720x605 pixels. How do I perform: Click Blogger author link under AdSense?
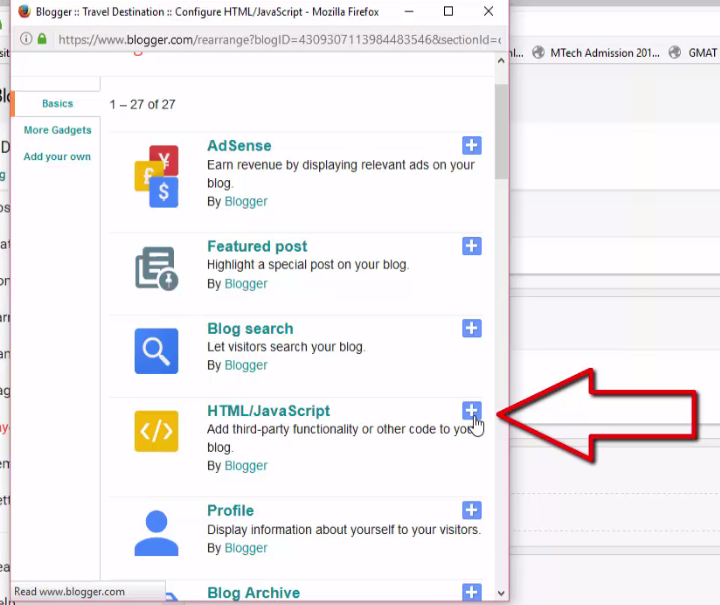[x=246, y=202]
